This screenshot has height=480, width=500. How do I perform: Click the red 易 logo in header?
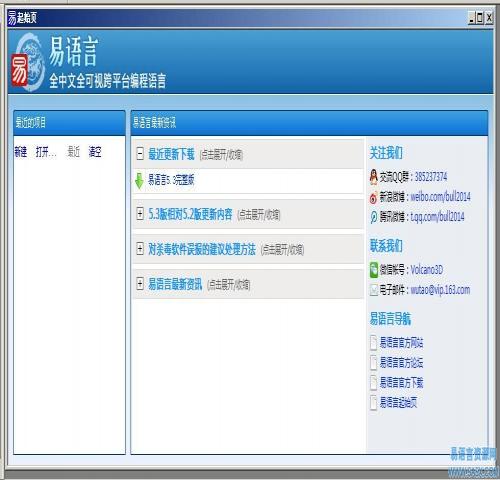pos(19,70)
